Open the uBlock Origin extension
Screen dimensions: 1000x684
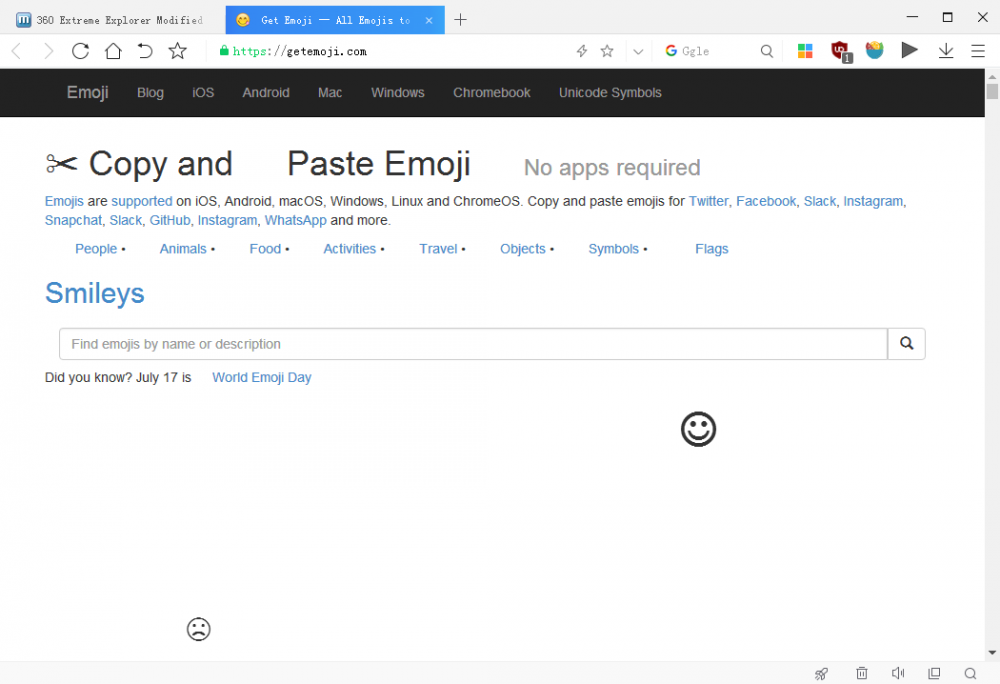pos(840,51)
